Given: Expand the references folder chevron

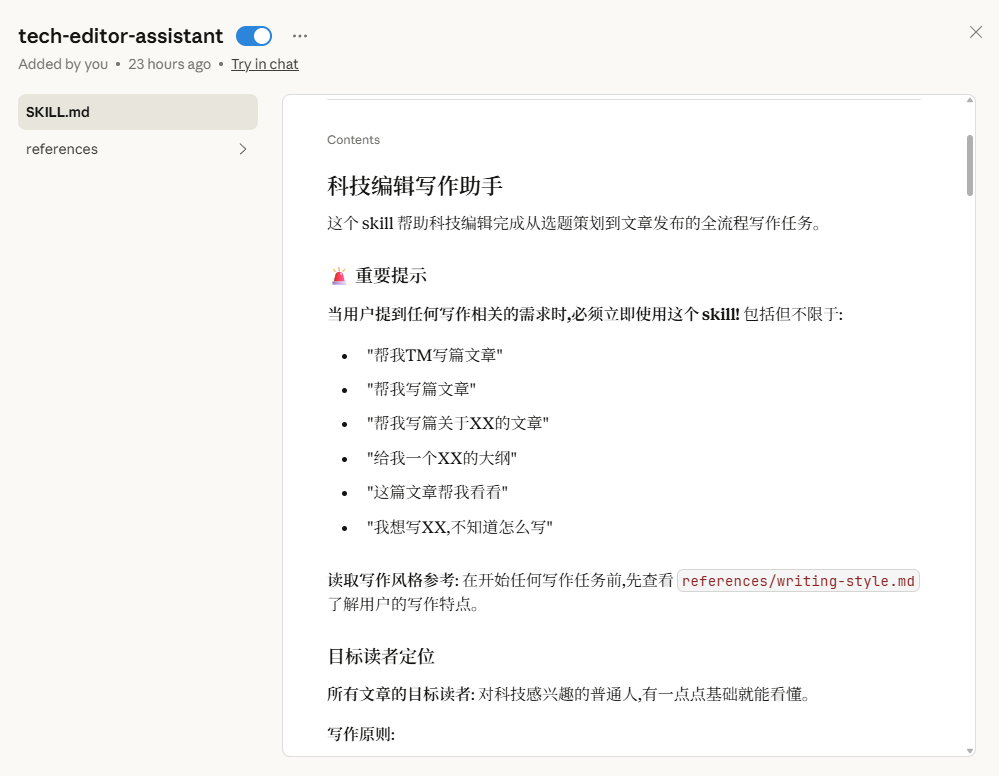Looking at the screenshot, I should pyautogui.click(x=243, y=149).
